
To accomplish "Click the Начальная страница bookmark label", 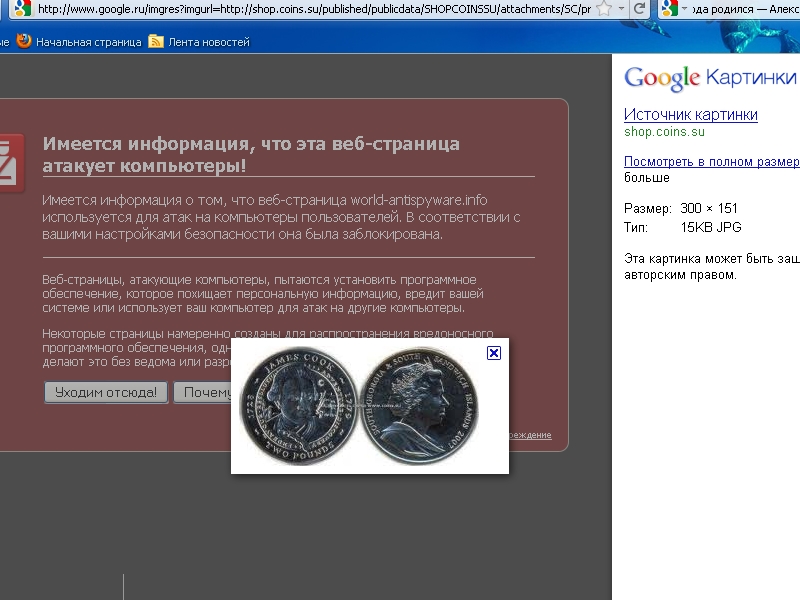I will [89, 42].
